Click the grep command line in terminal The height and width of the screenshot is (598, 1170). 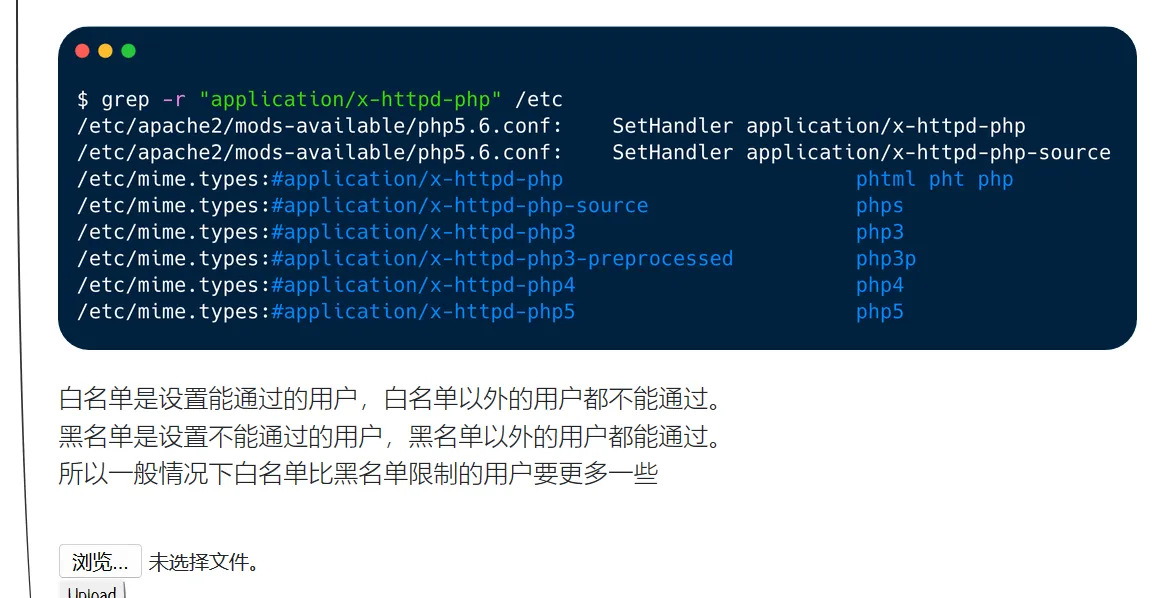(x=320, y=100)
